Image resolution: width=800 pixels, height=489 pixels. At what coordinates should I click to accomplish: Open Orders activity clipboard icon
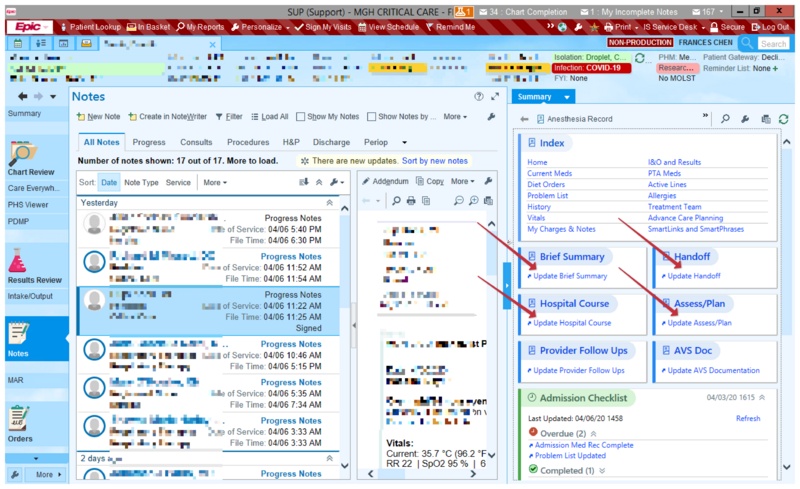tap(19, 419)
